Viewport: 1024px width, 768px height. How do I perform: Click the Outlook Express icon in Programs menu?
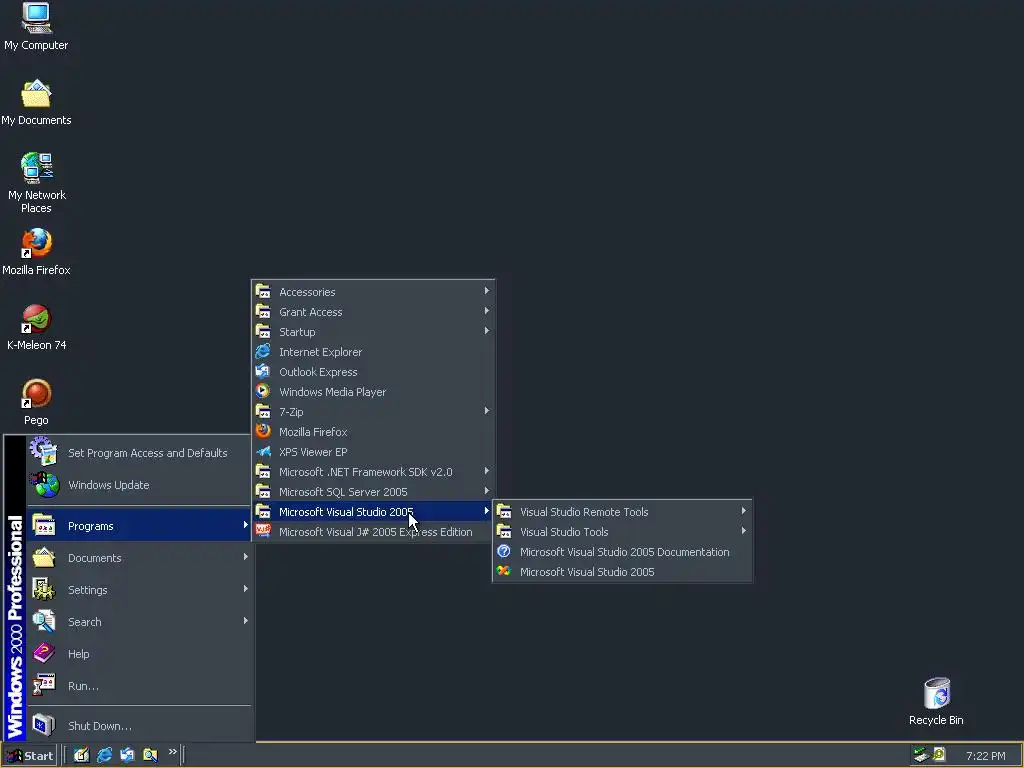263,372
